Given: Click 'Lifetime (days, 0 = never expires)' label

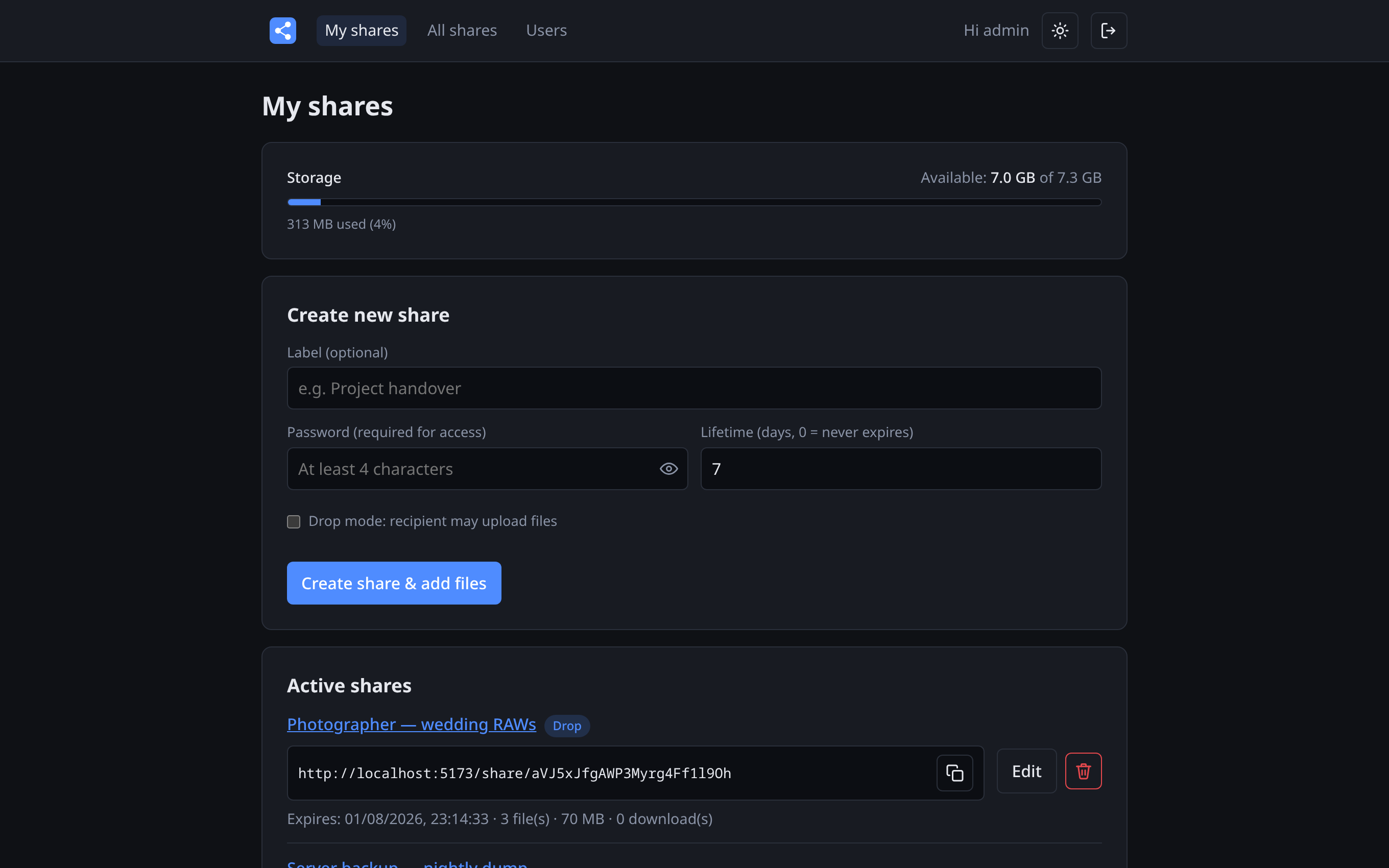Looking at the screenshot, I should click(806, 432).
